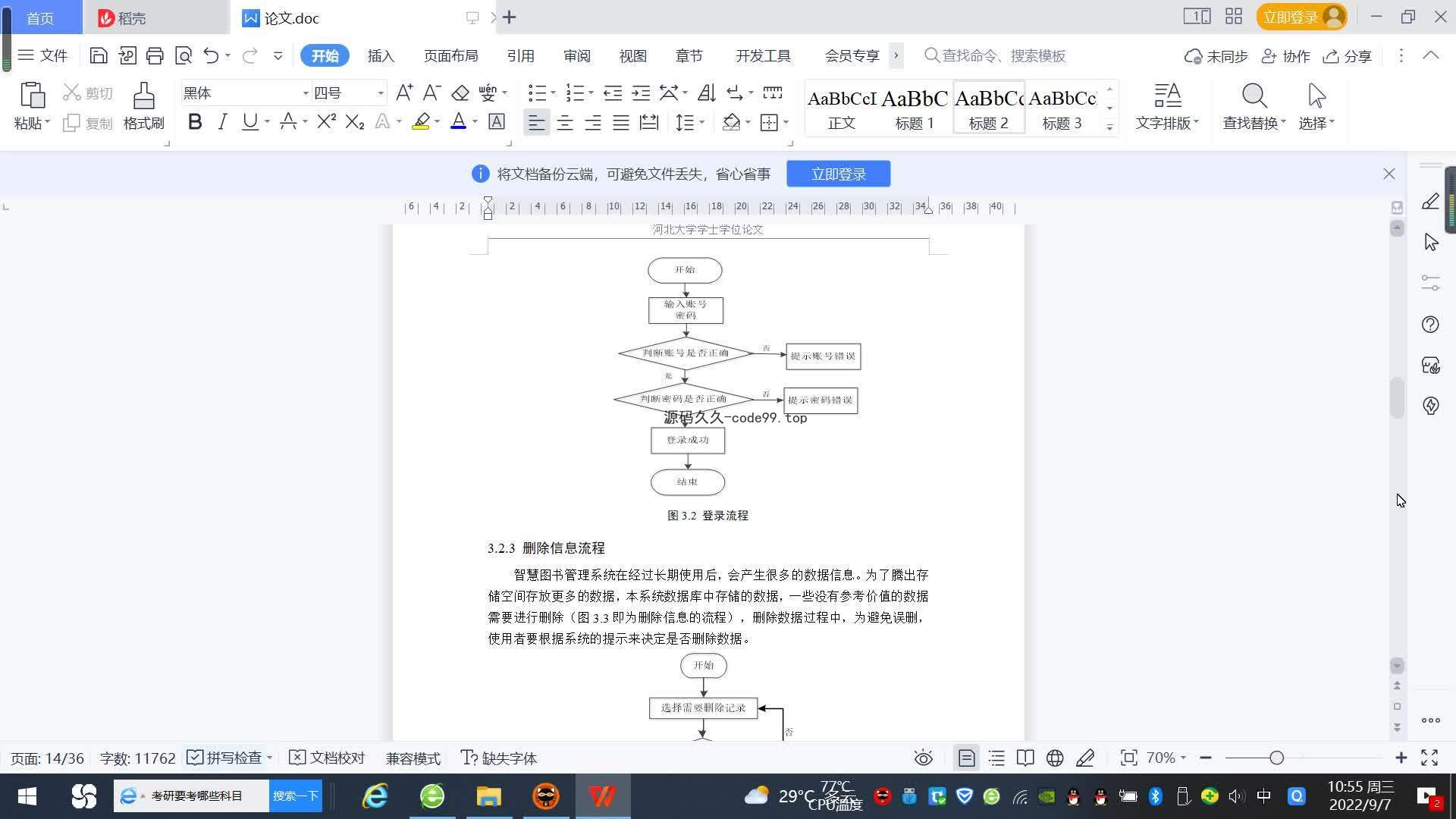Adjust the zoom slider handle
The width and height of the screenshot is (1456, 819).
[x=1276, y=758]
